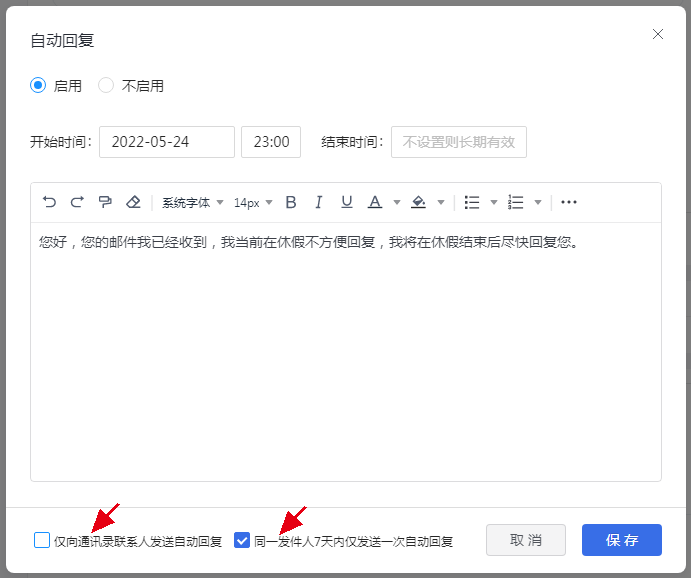Uncheck 同一发件人7天内仅发送一次自动回复
This screenshot has width=691, height=578.
pyautogui.click(x=242, y=540)
